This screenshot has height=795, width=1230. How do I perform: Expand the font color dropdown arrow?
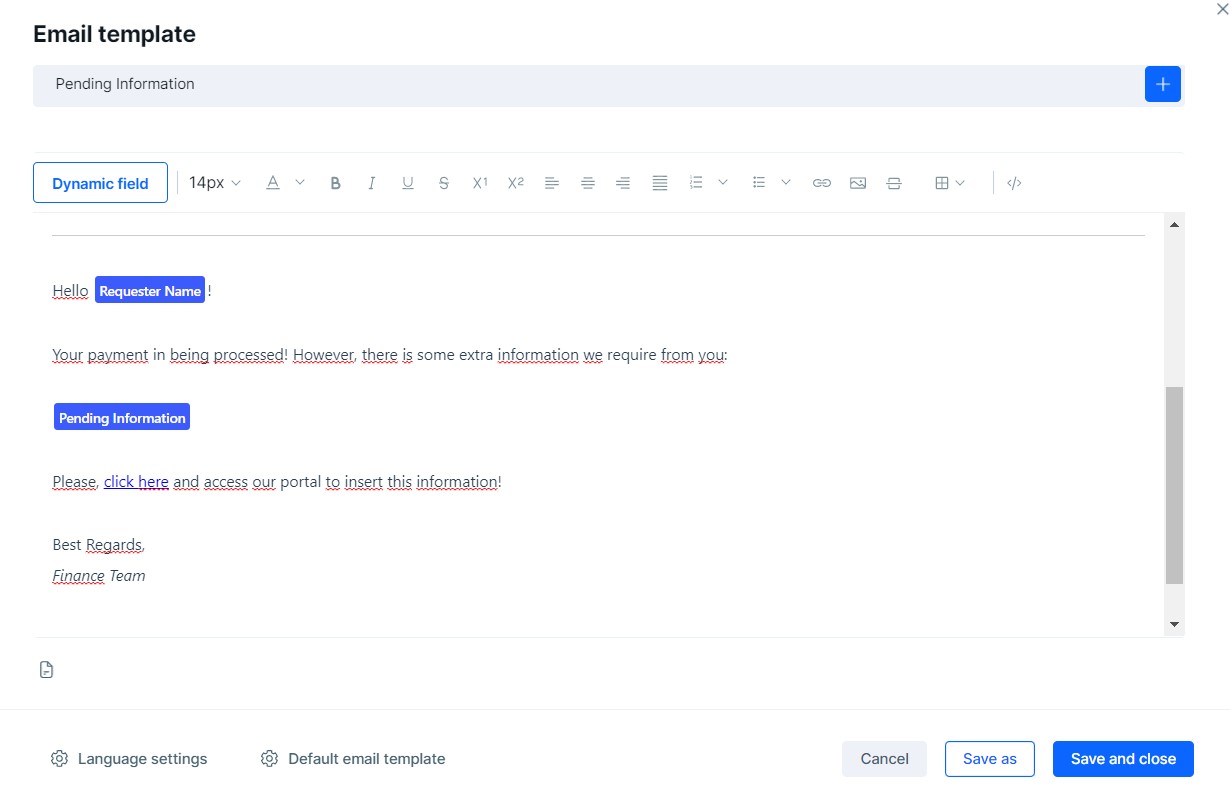(300, 183)
